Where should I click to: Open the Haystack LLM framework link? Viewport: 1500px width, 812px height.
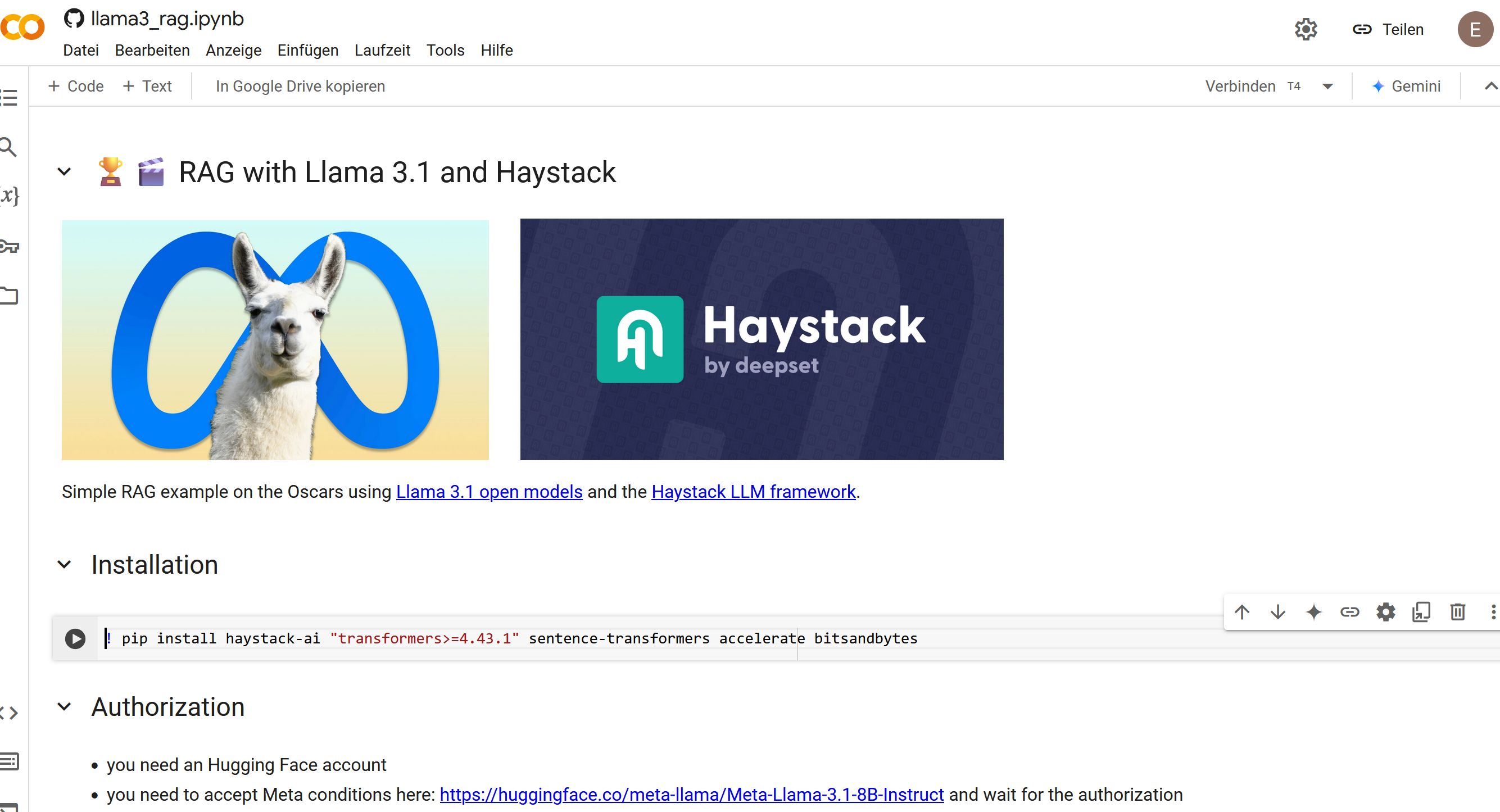pyautogui.click(x=754, y=492)
